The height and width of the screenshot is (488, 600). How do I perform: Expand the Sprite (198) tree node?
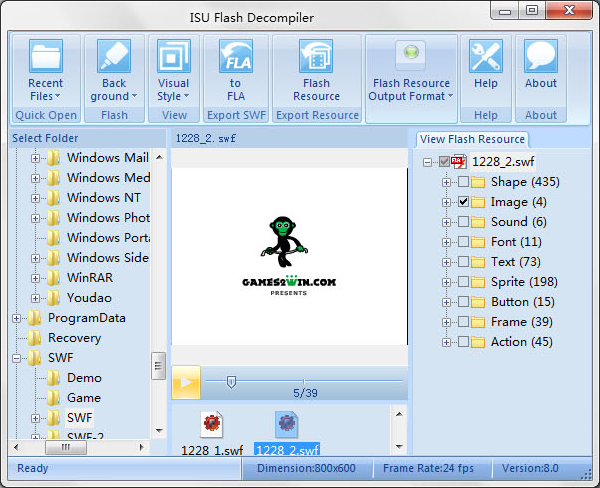[x=446, y=282]
